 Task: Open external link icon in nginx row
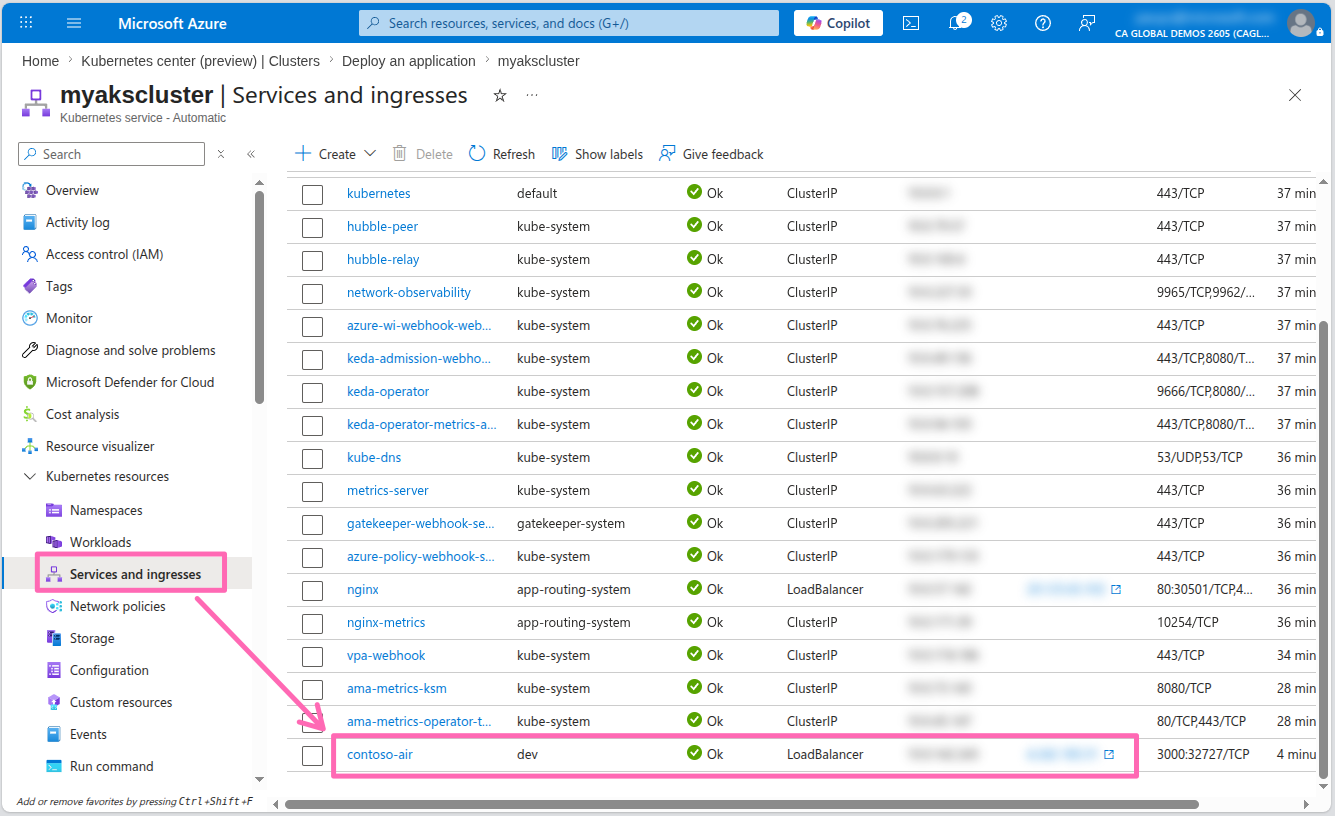pyautogui.click(x=1116, y=590)
